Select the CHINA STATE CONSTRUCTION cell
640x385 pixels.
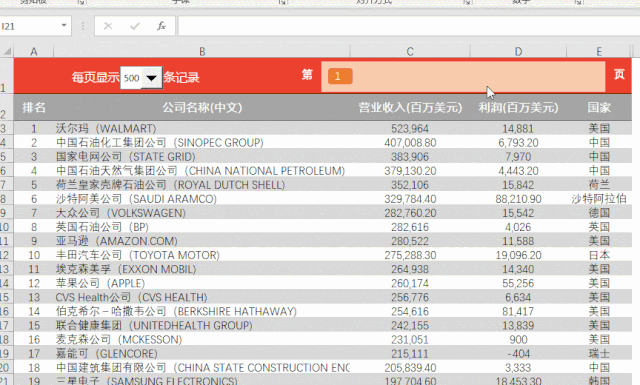[202, 368]
